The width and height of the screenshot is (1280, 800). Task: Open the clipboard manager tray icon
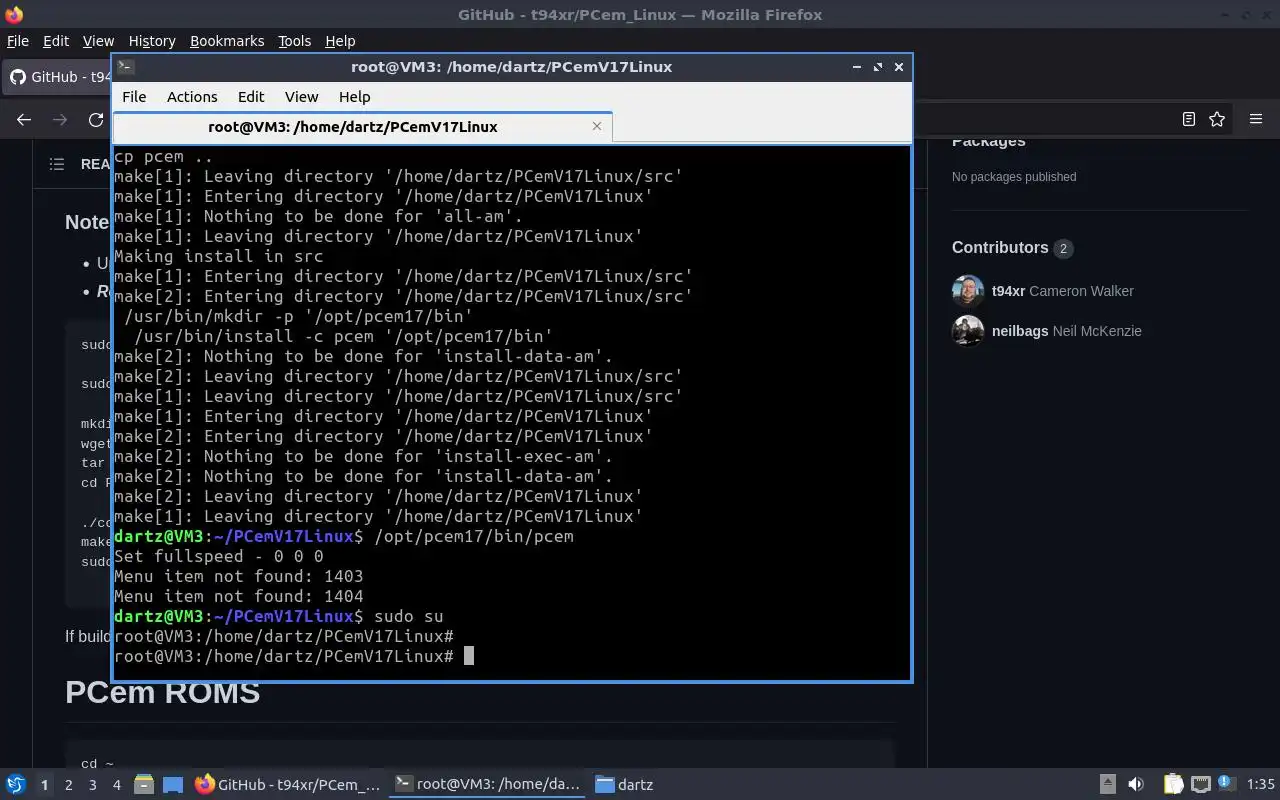click(x=1173, y=785)
